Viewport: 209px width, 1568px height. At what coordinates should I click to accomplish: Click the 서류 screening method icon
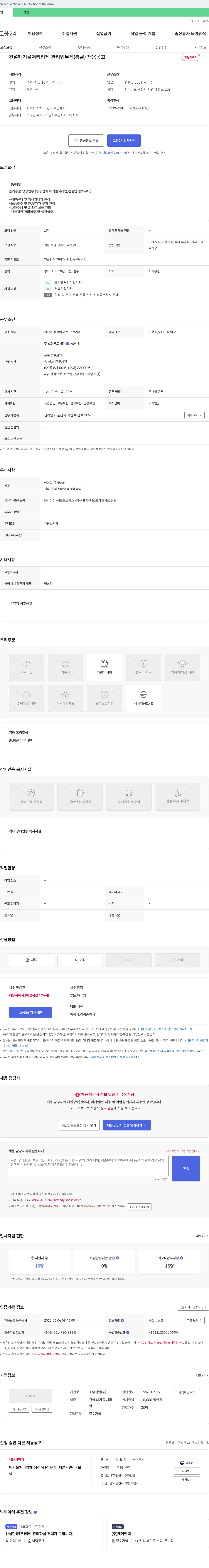(x=32, y=960)
